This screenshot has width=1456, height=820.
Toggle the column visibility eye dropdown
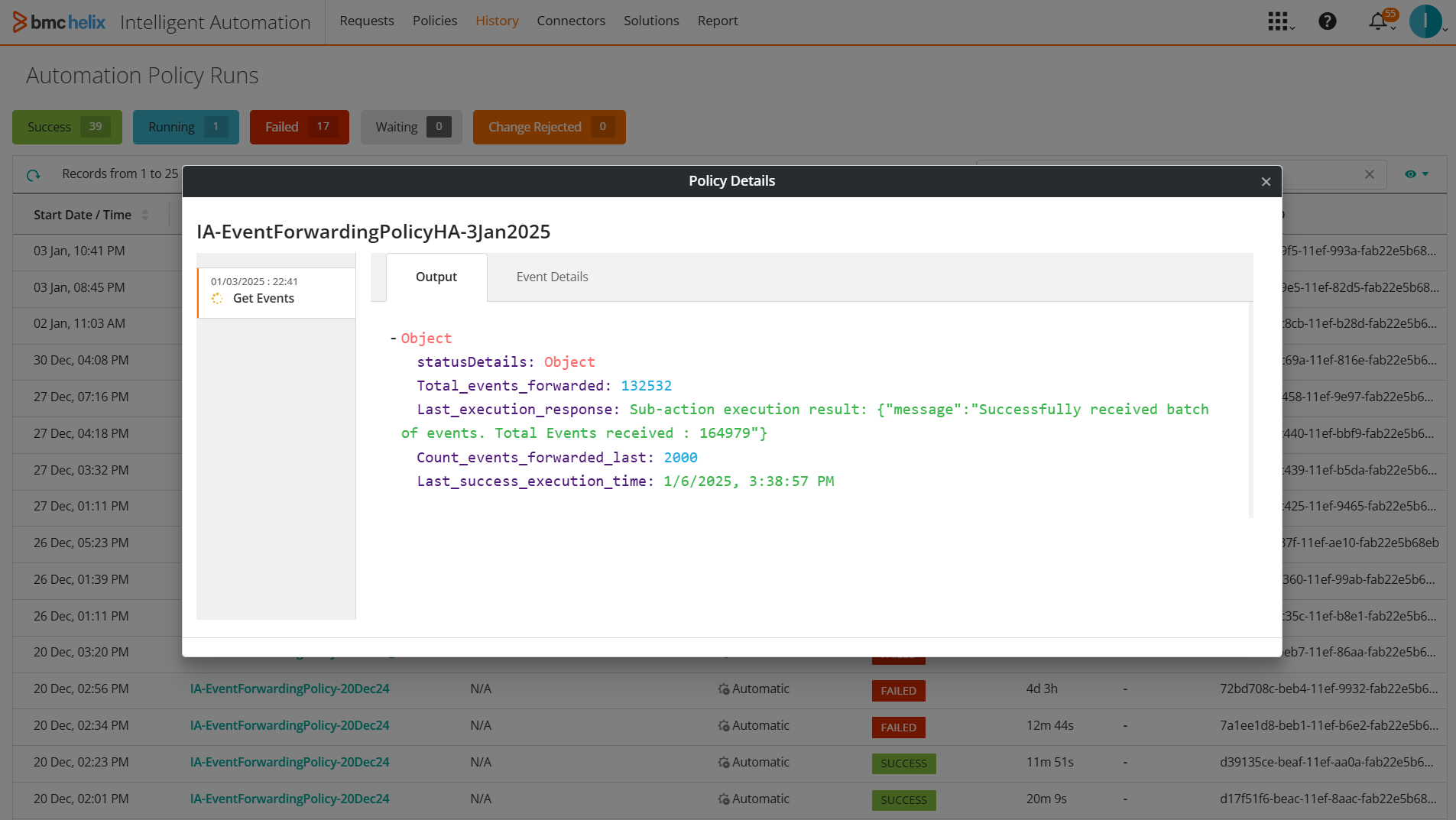pos(1416,174)
